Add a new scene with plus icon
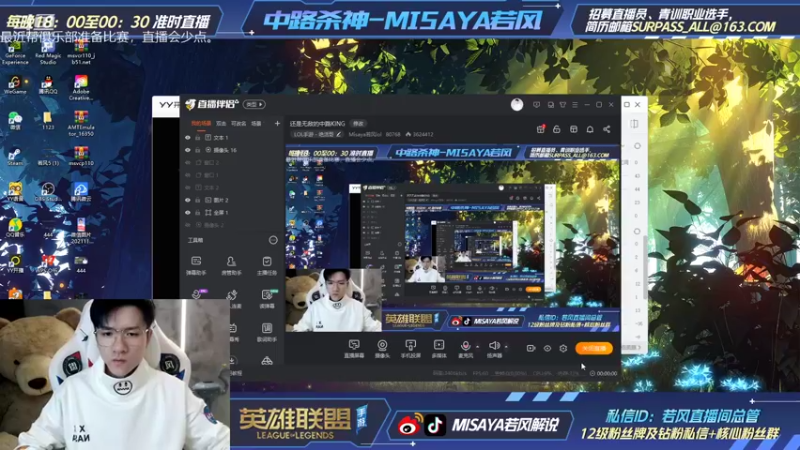The height and width of the screenshot is (450, 800). (278, 123)
